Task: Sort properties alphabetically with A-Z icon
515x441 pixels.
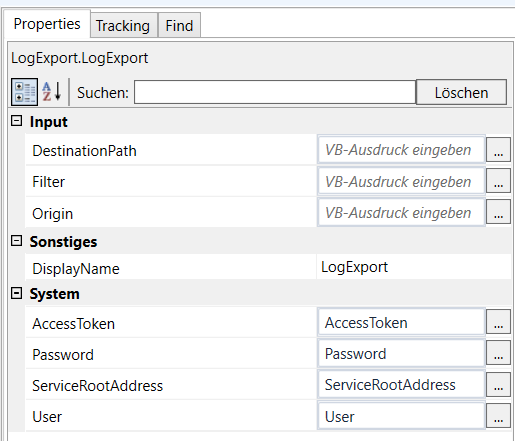Action: (x=52, y=92)
